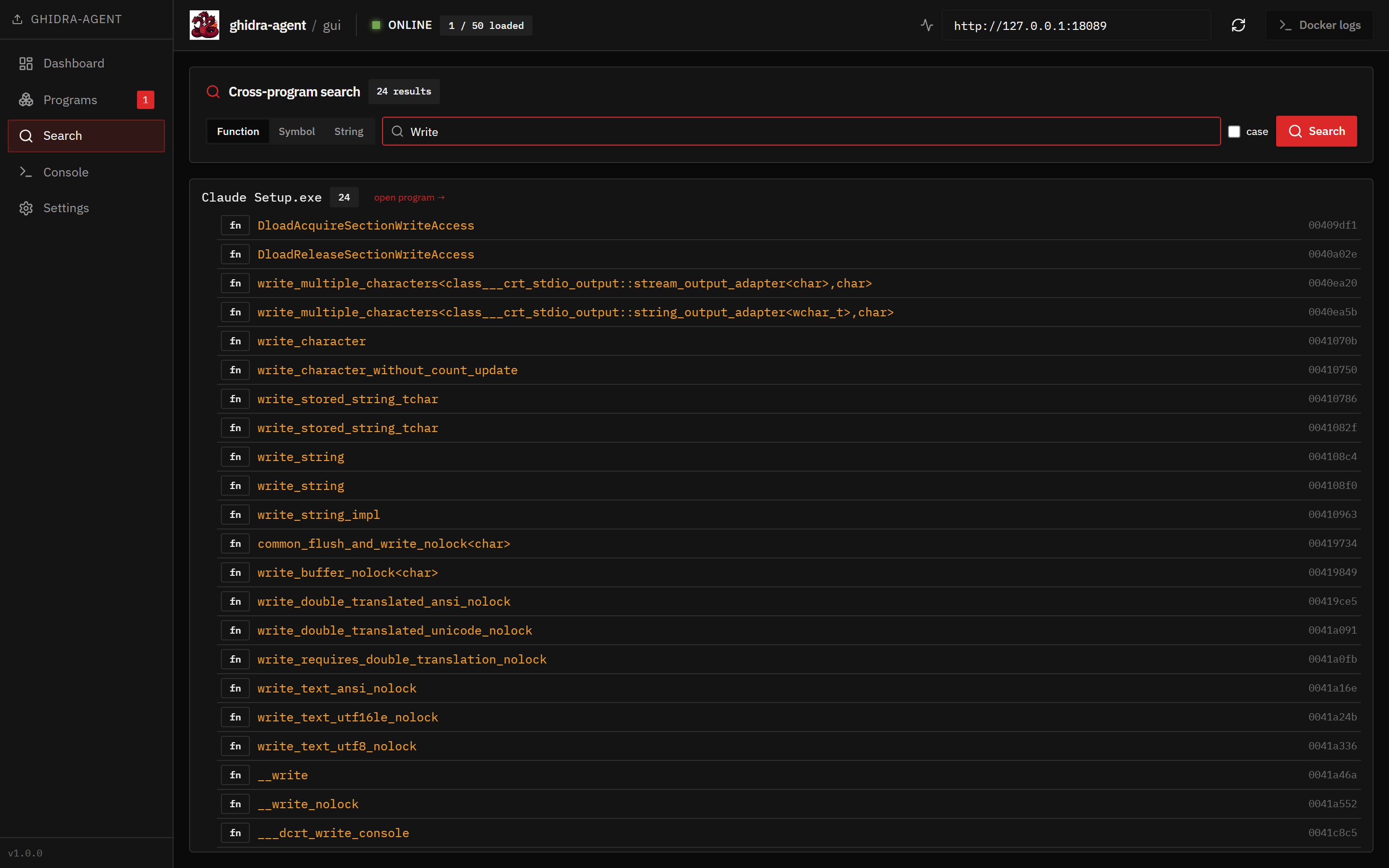Image resolution: width=1389 pixels, height=868 pixels.
Task: Open the DloadAcquireSectionWriteAccess function result
Action: pos(366,226)
